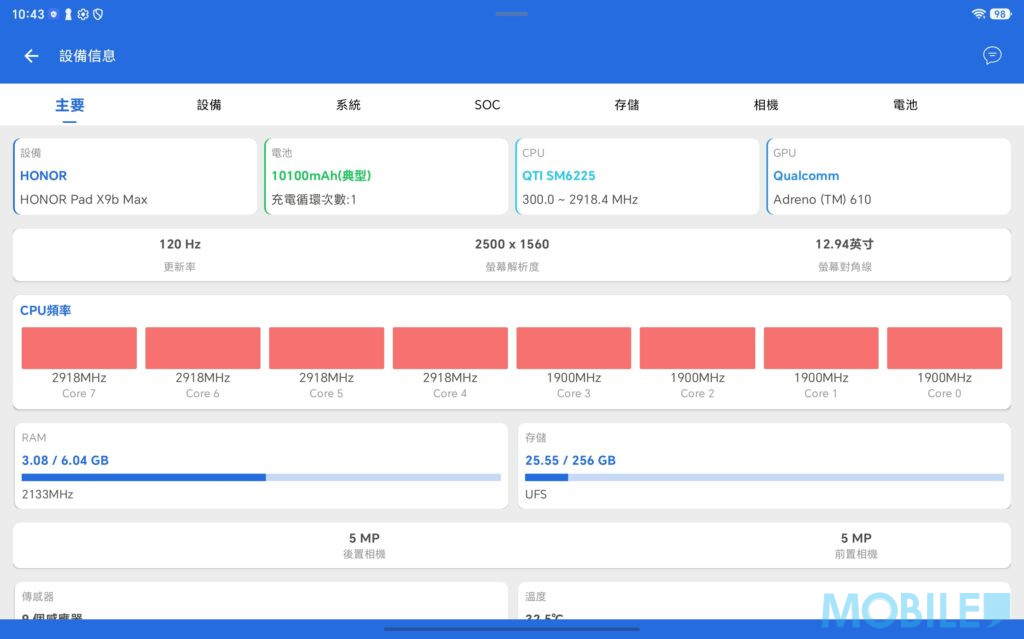The image size is (1024, 639).
Task: Click the RAM usage progress bar
Action: [x=261, y=478]
